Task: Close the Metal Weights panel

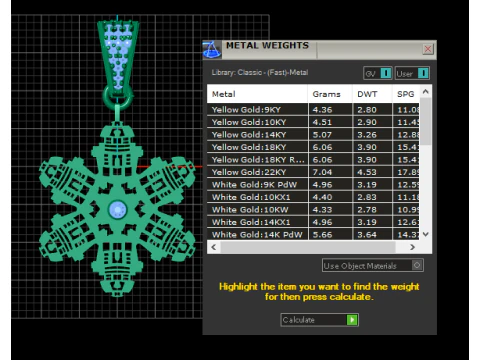Action: (x=428, y=49)
